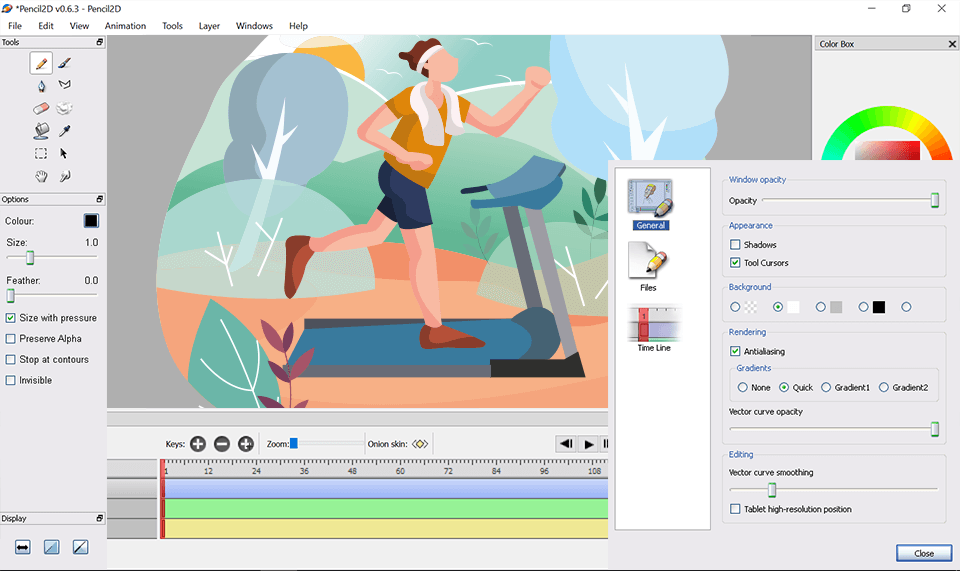This screenshot has width=960, height=571.
Task: Close the preferences dialog
Action: coord(923,553)
